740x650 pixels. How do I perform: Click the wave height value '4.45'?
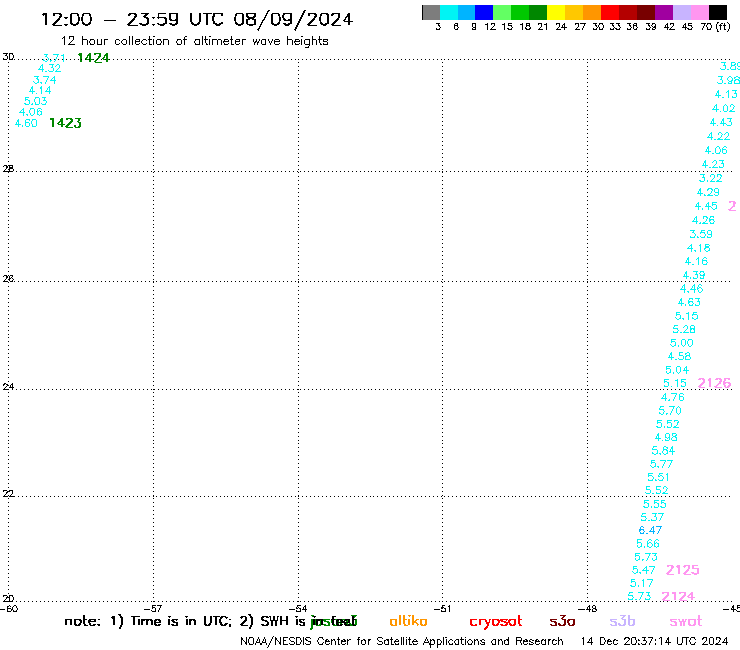706,206
